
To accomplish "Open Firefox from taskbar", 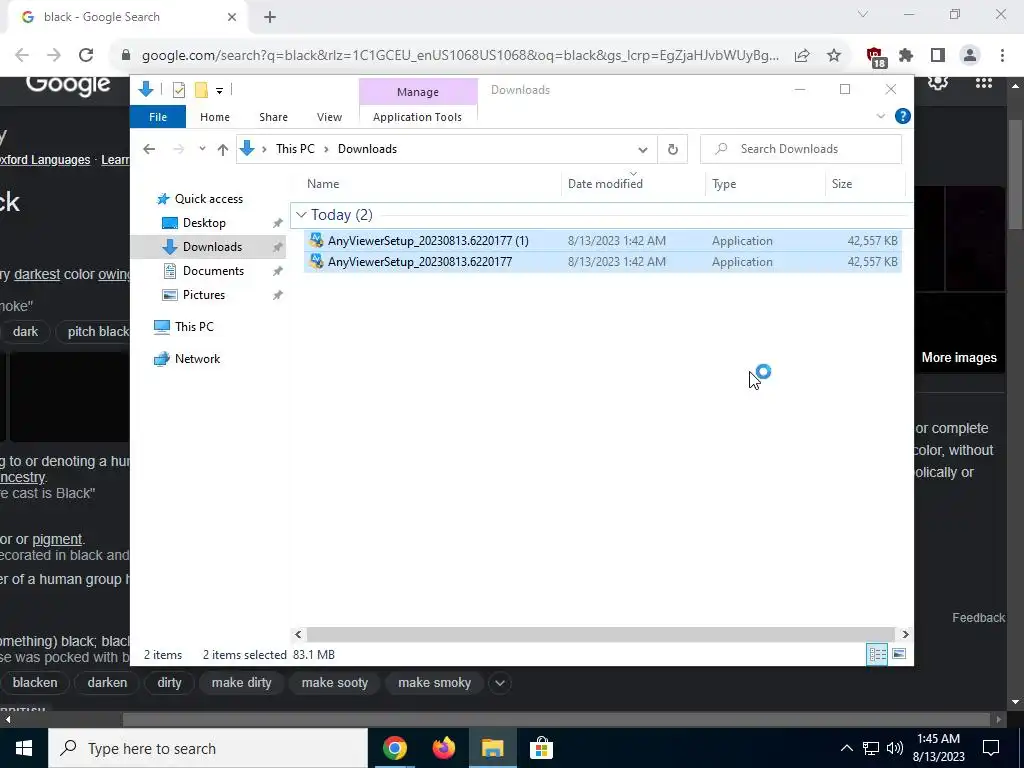I will (443, 748).
